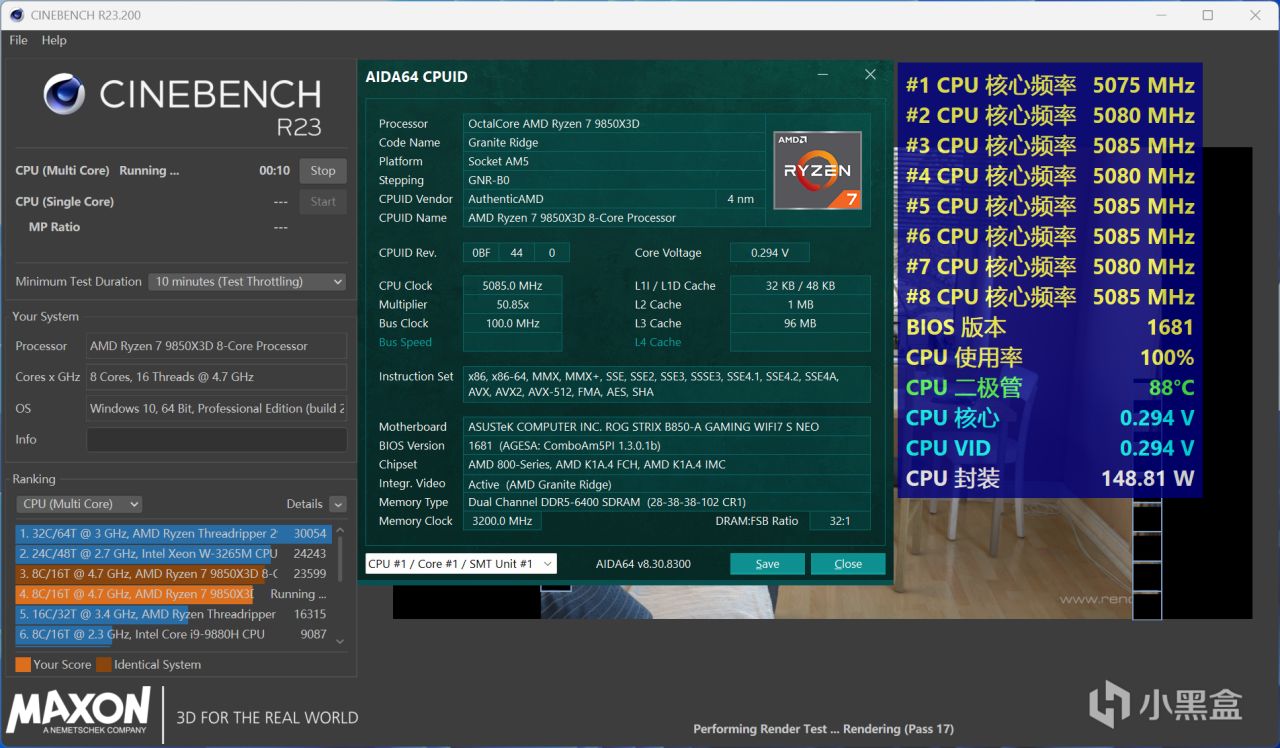
Task: Click the AIDA64 version label v8.30.8300
Action: 643,564
